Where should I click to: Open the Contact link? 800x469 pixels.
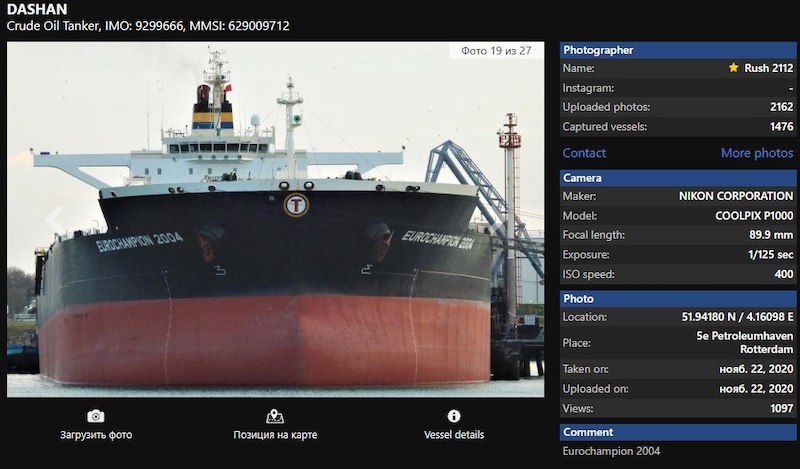point(584,153)
